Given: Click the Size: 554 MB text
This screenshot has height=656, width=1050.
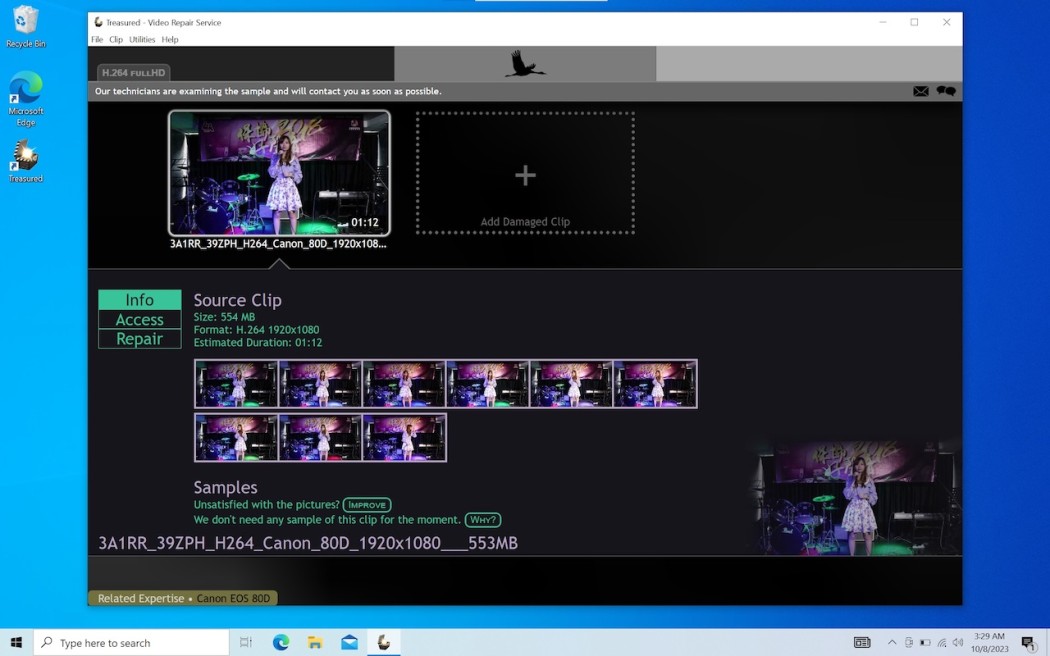Looking at the screenshot, I should point(224,317).
